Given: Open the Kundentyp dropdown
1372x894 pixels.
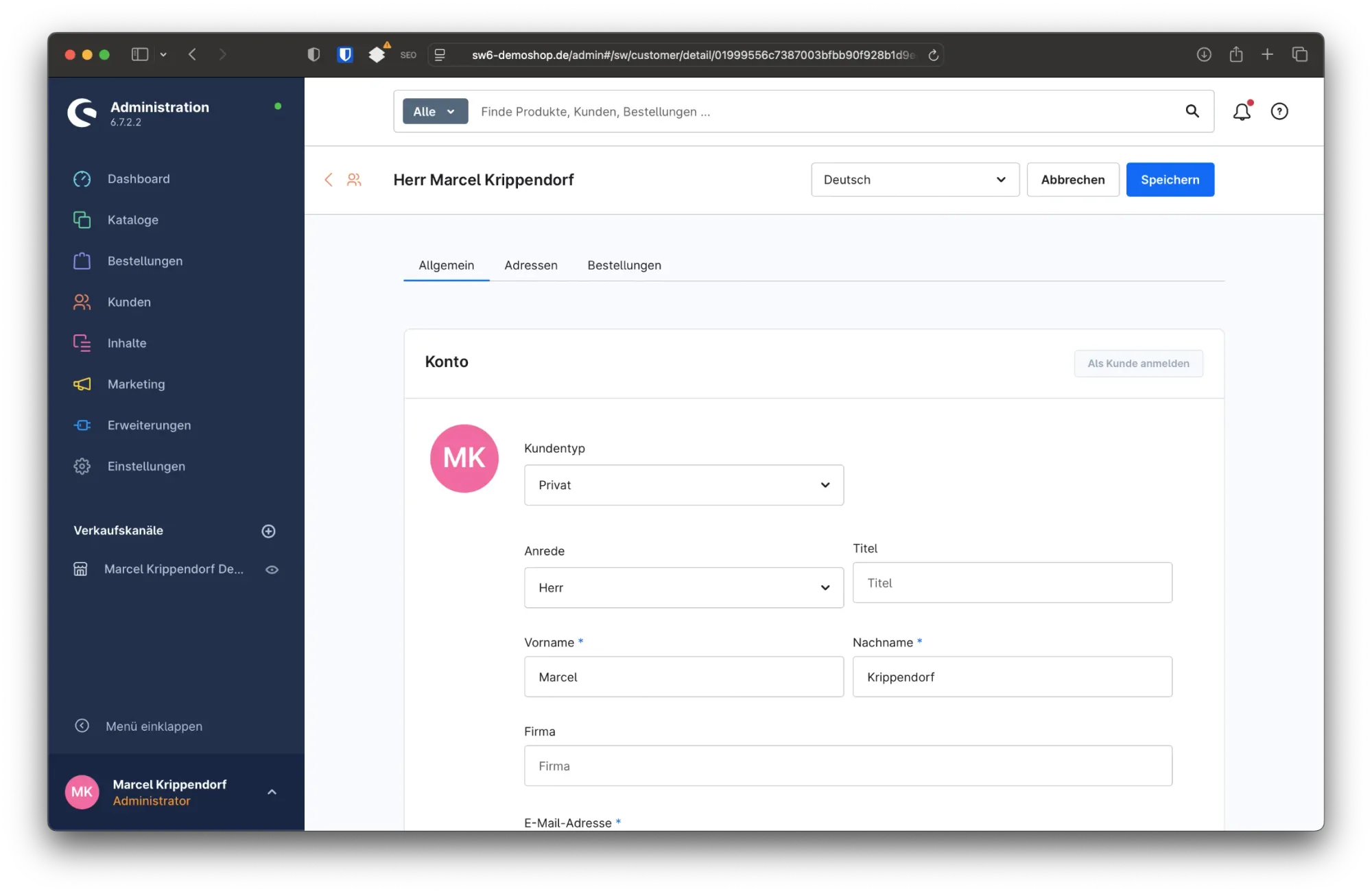Looking at the screenshot, I should (x=683, y=485).
